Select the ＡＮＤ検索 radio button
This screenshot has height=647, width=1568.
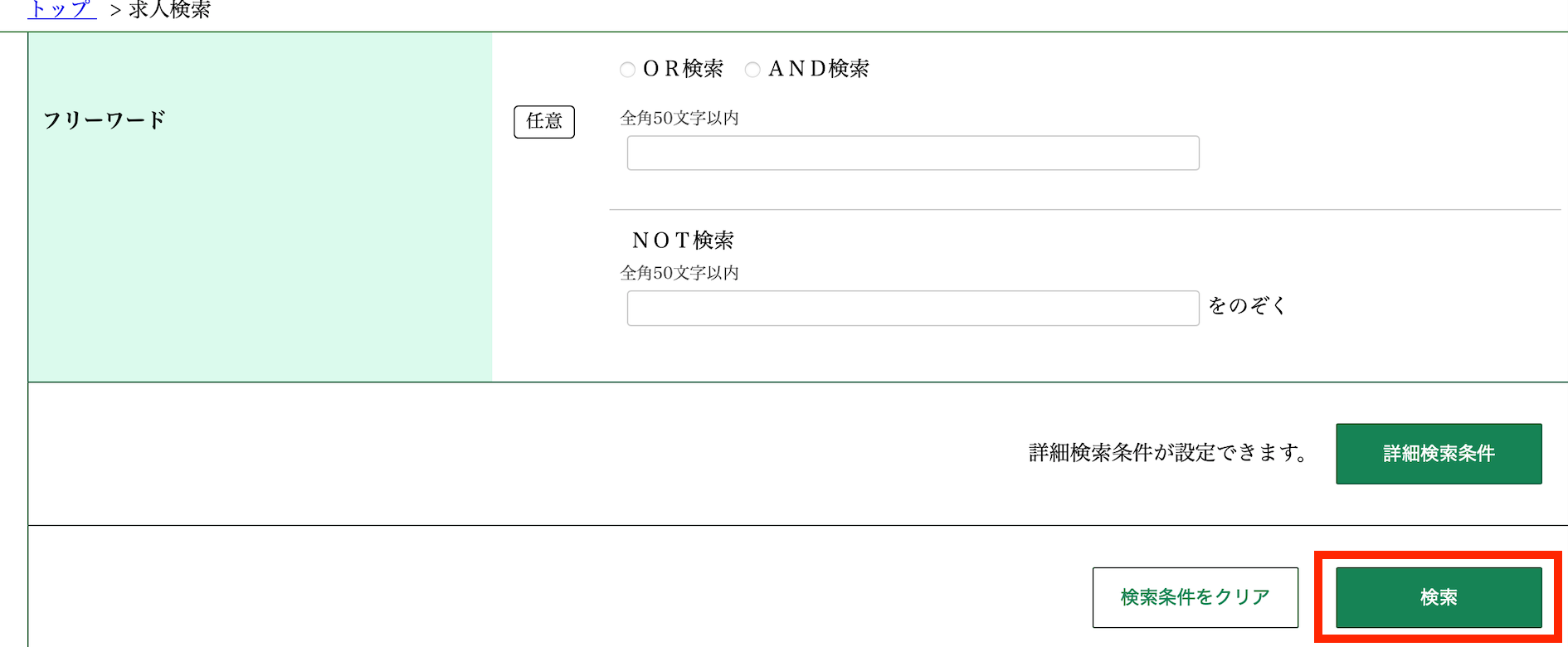(x=752, y=70)
